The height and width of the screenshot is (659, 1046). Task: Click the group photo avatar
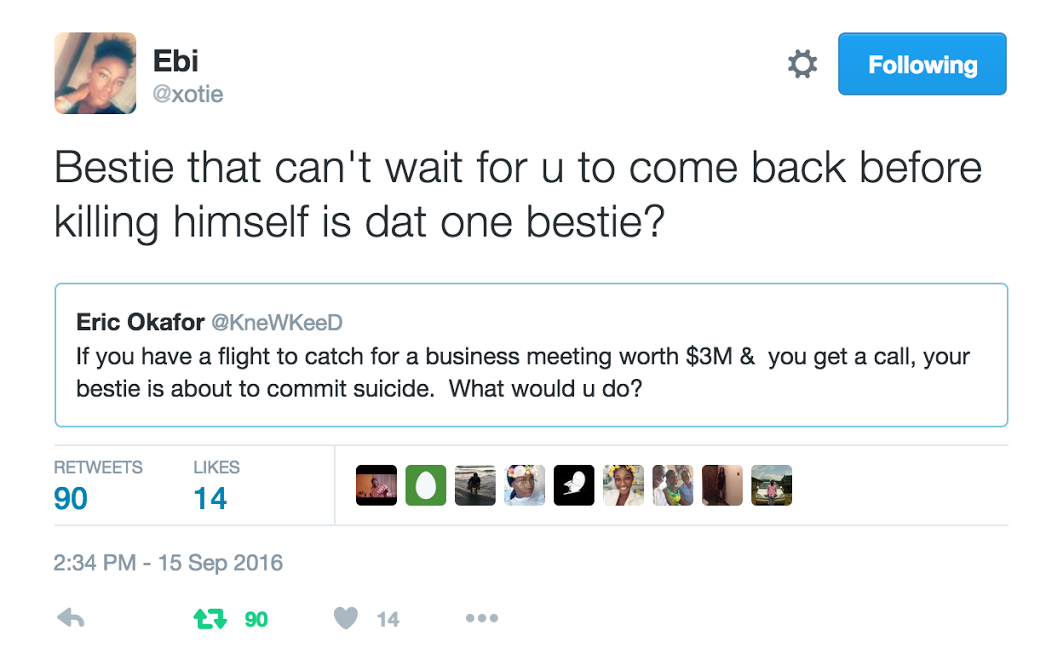coord(672,485)
